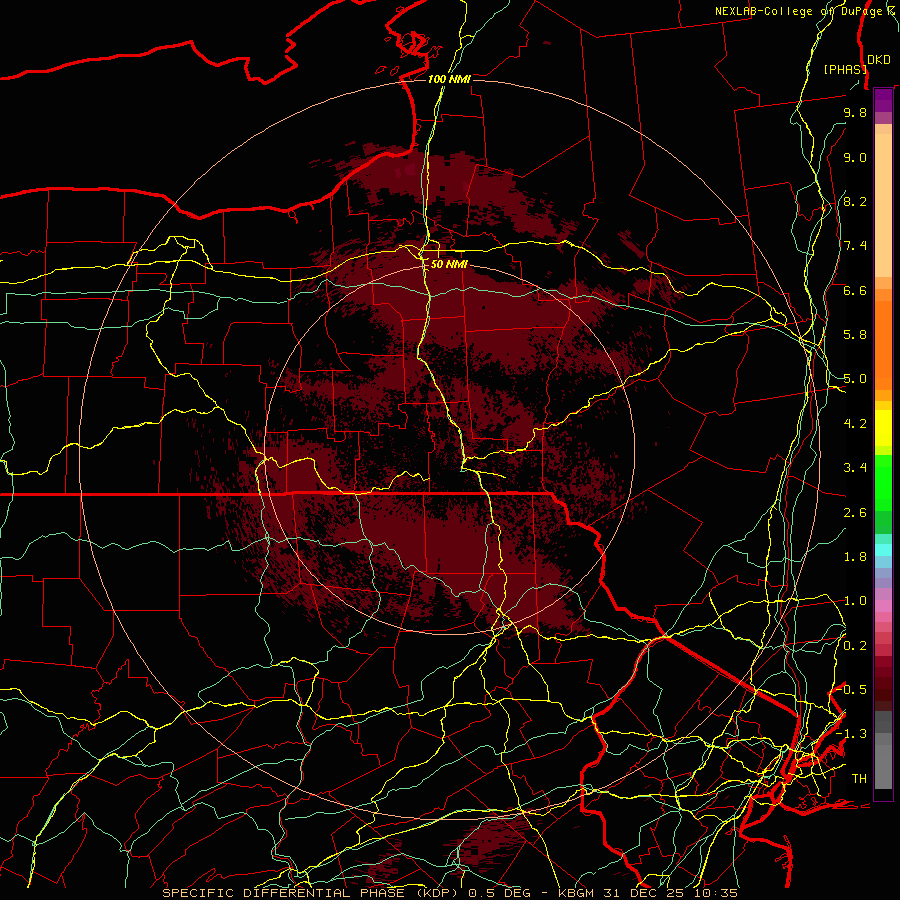
Task: Click the 0.2 scale label
Action: point(855,646)
